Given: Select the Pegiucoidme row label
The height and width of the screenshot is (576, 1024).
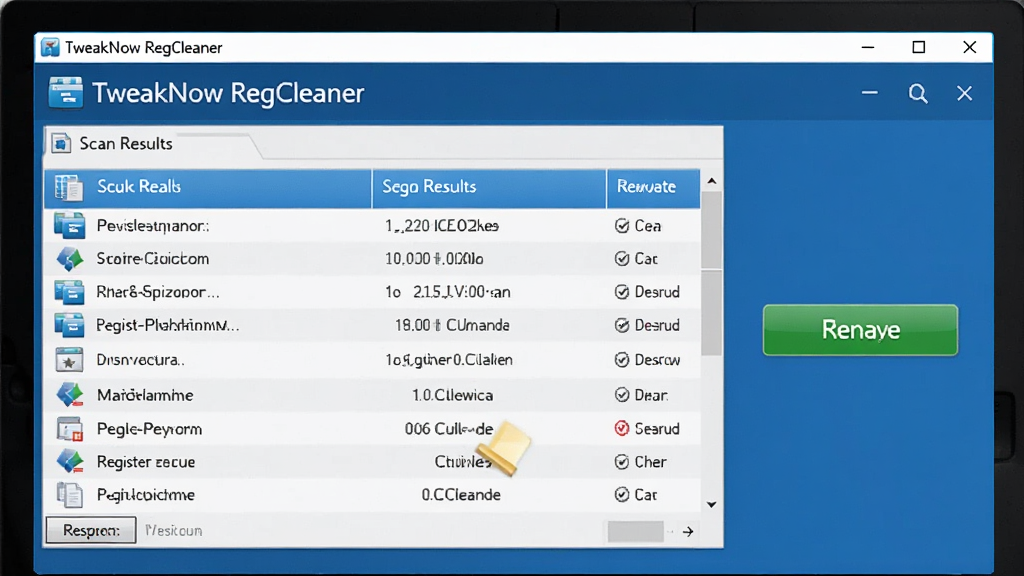Looking at the screenshot, I should [146, 495].
